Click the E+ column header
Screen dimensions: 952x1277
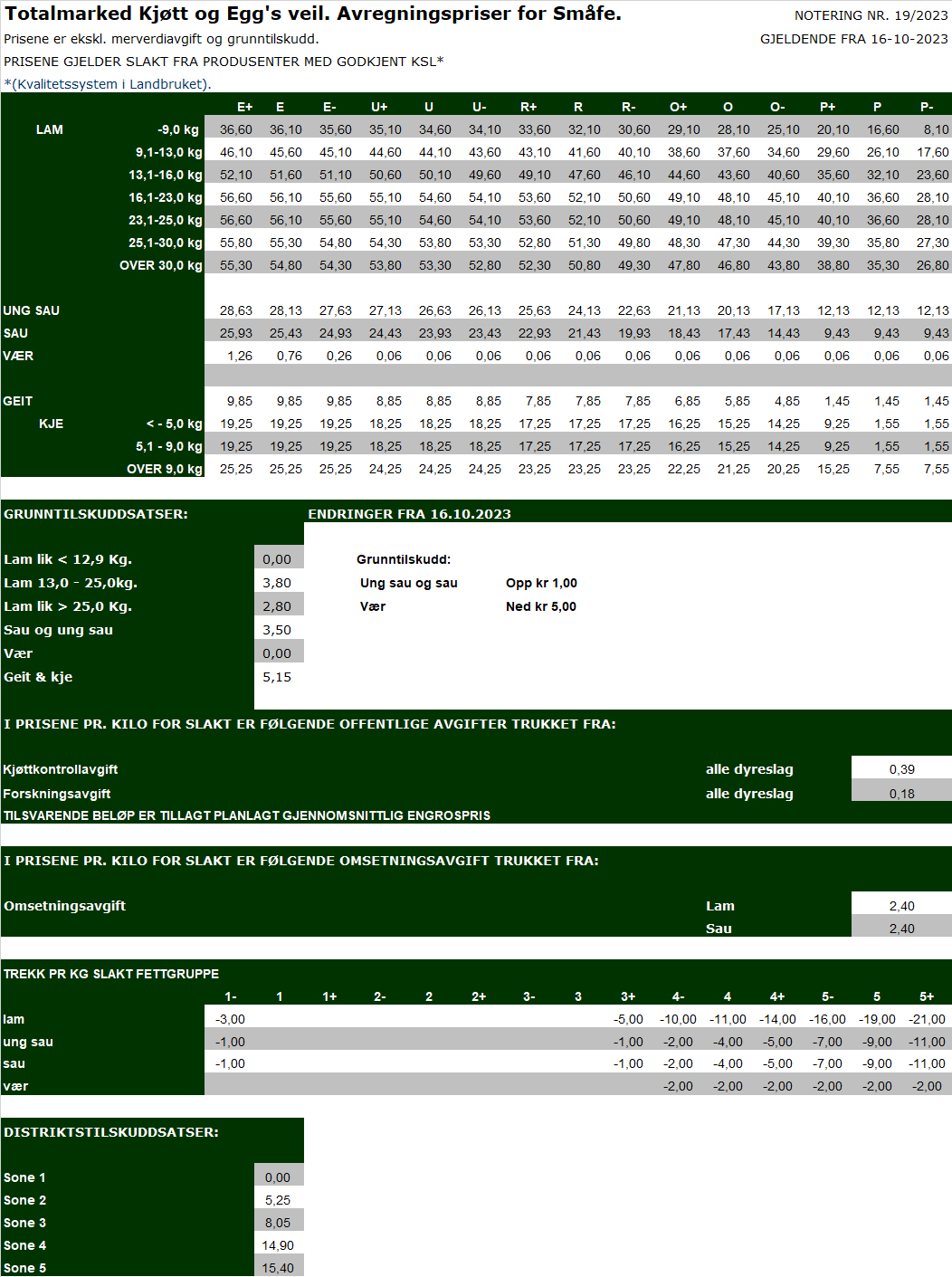(x=244, y=107)
